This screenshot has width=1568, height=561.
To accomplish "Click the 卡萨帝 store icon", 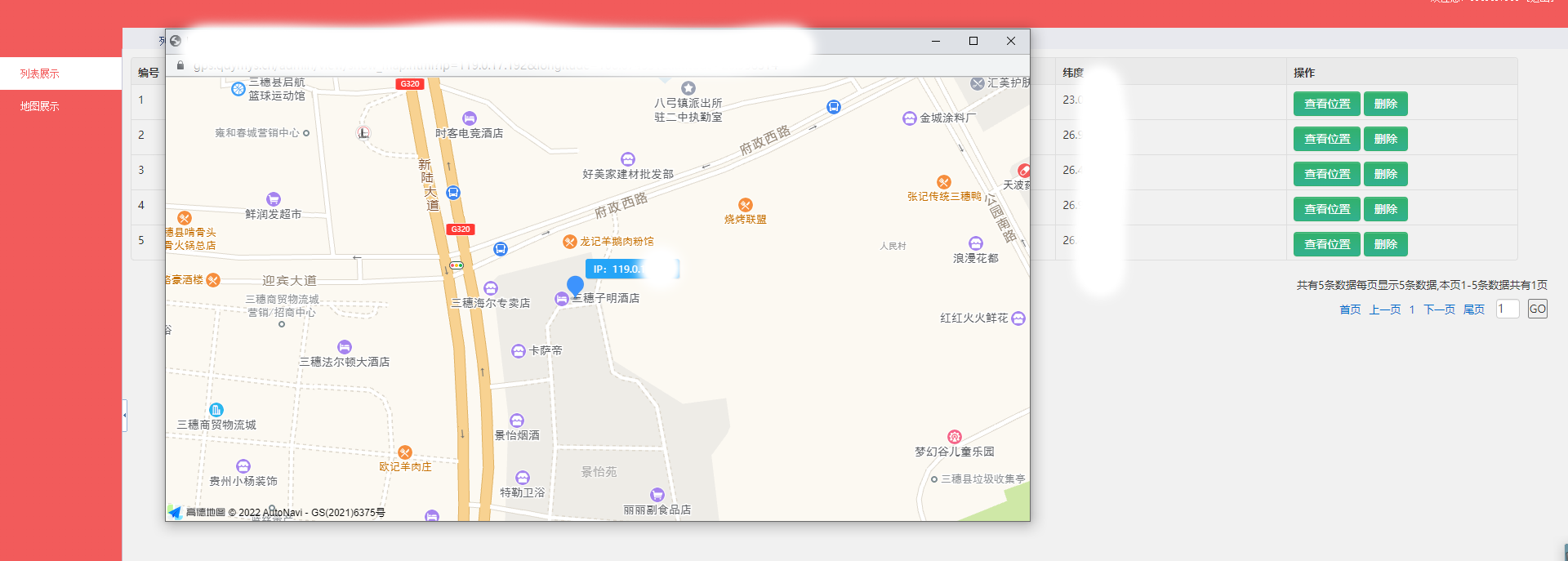I will (x=519, y=351).
